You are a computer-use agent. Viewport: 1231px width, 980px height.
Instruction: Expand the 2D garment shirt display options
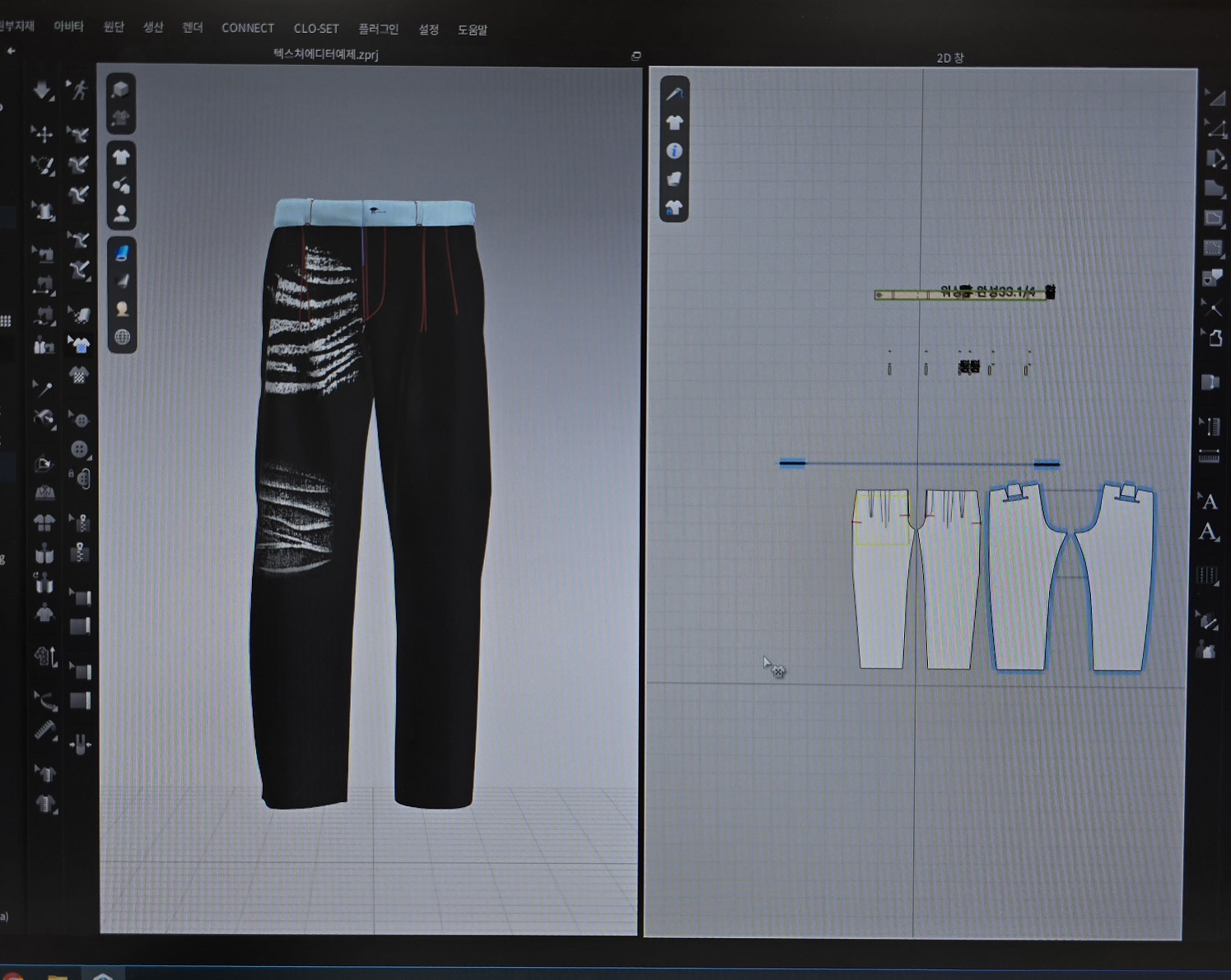click(x=674, y=123)
